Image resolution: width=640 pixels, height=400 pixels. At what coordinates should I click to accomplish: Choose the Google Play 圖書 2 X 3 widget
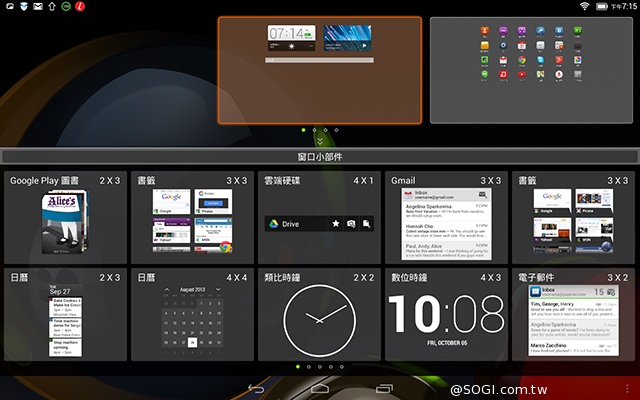[x=65, y=217]
